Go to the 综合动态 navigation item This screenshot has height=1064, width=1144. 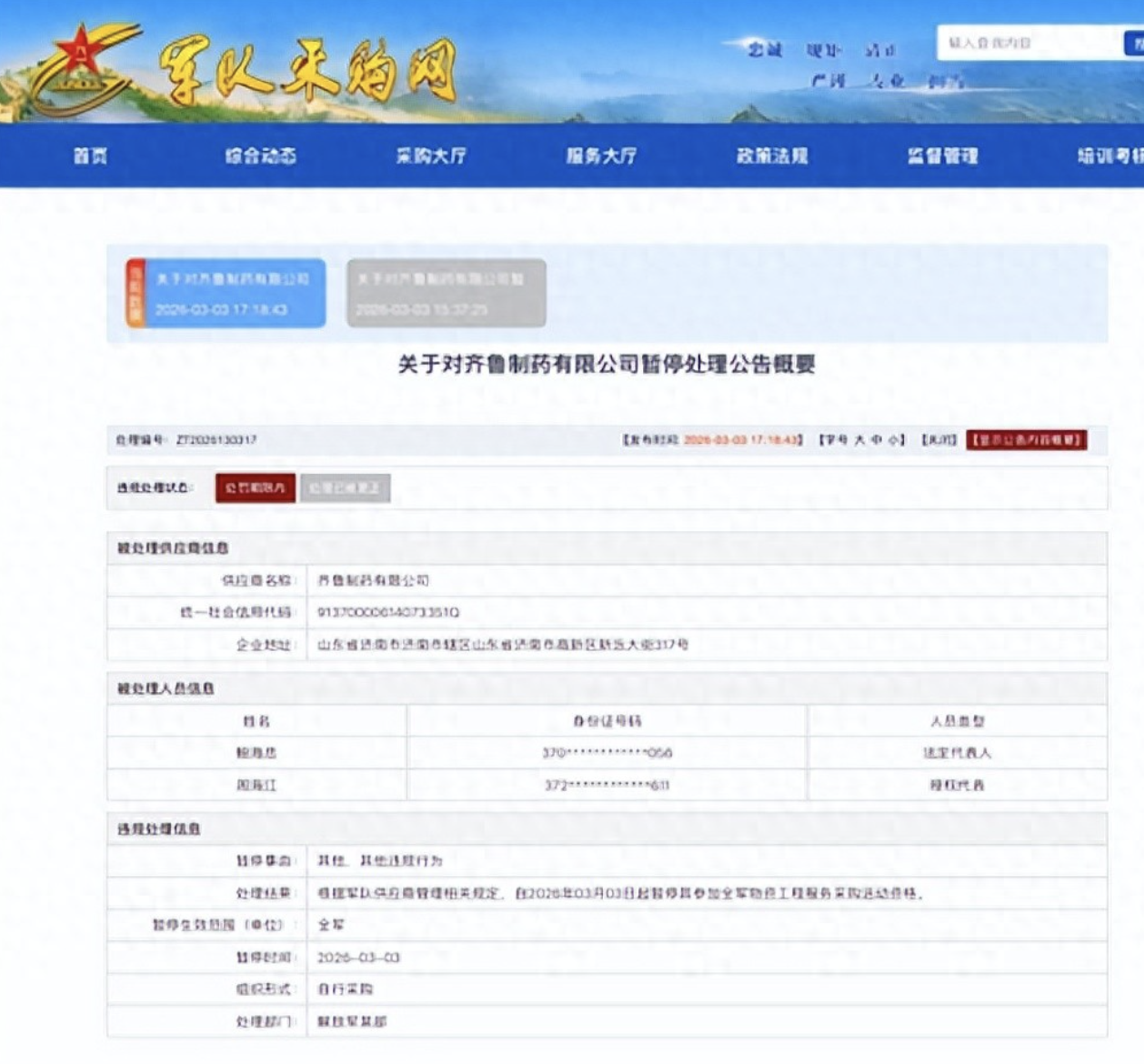(x=260, y=156)
